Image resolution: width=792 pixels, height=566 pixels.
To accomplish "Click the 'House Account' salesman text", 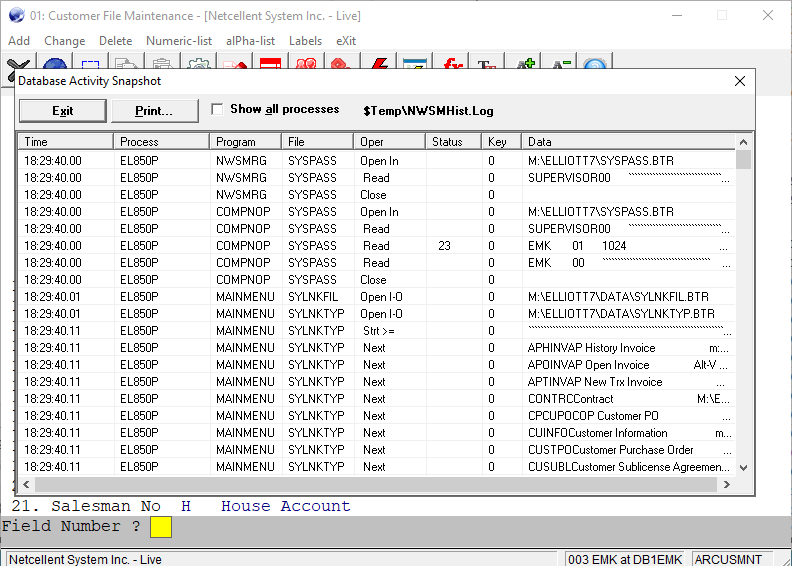I will [286, 506].
